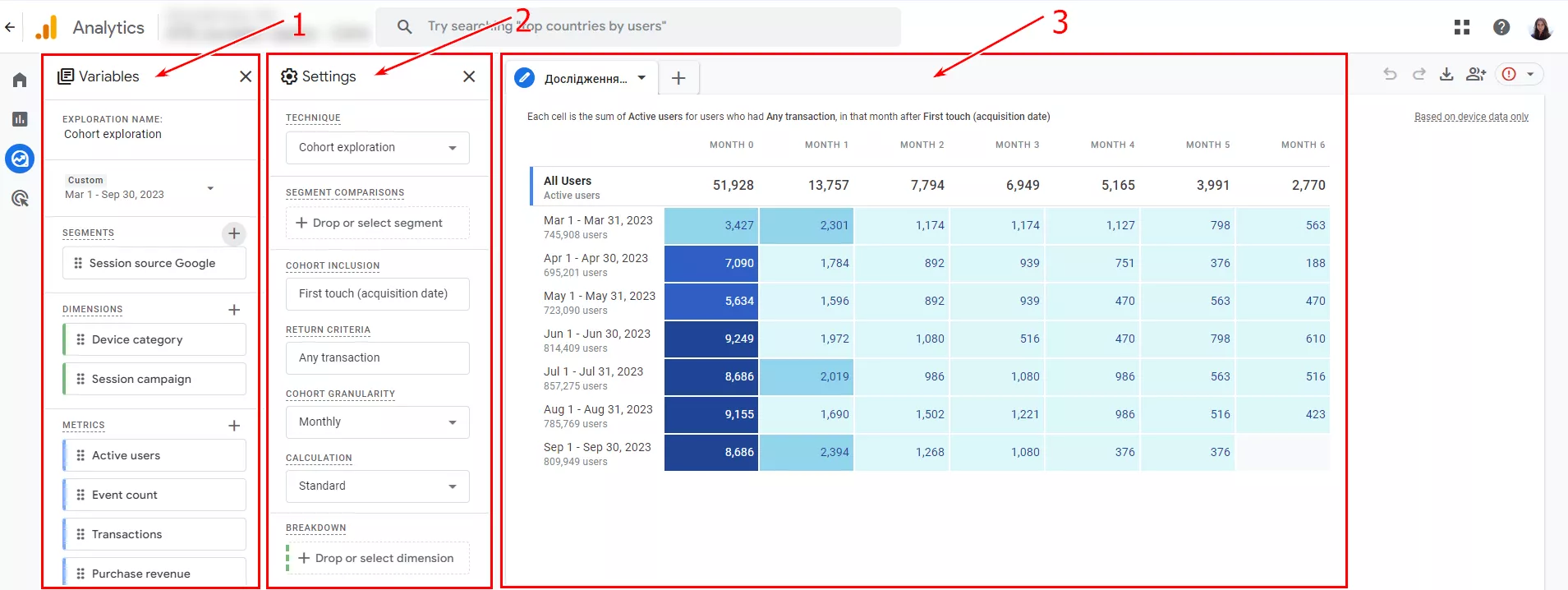This screenshot has height=590, width=1568.
Task: Click Drop or select dimension
Action: (x=378, y=558)
